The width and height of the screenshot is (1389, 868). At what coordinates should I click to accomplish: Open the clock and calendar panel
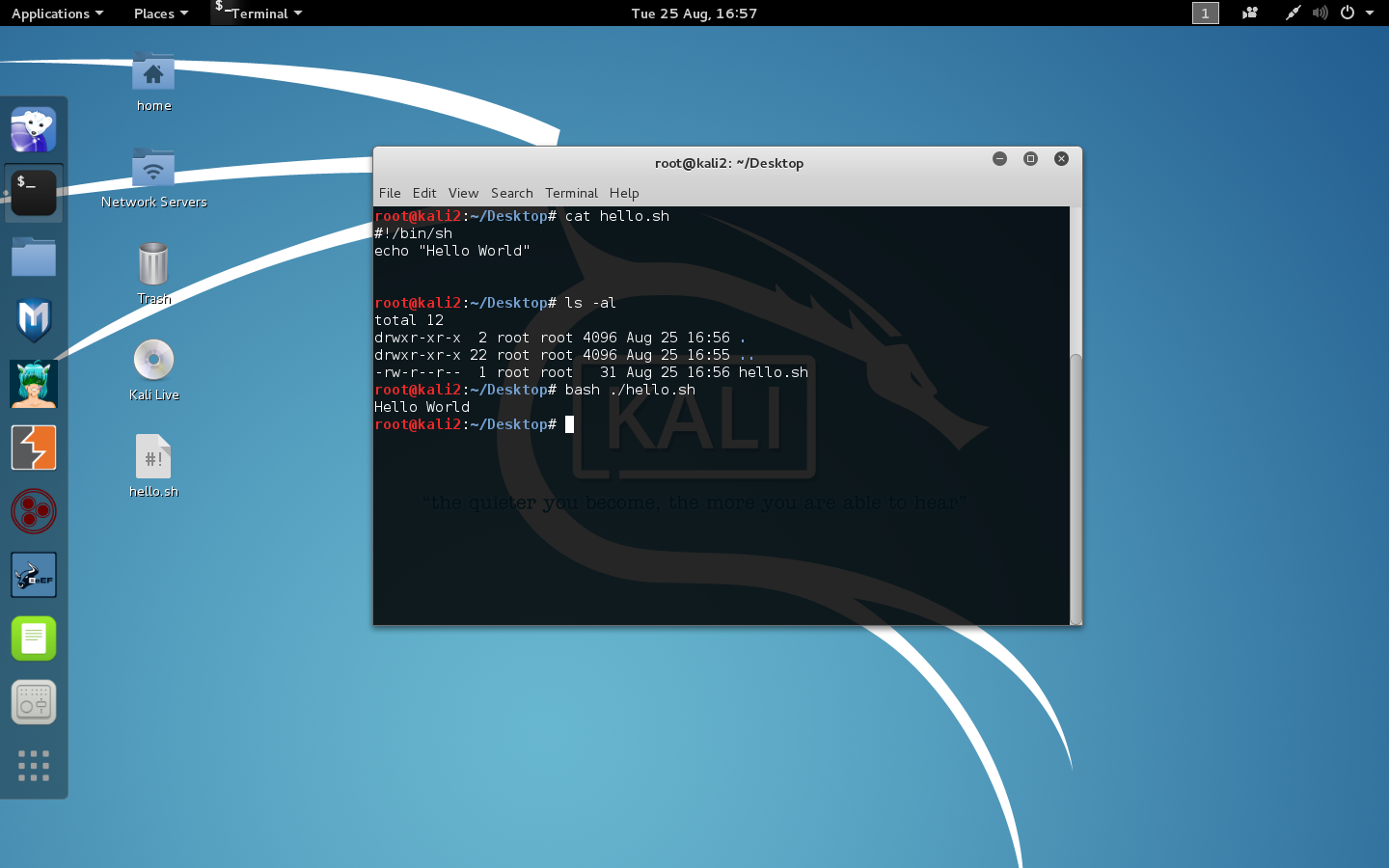pos(694,14)
